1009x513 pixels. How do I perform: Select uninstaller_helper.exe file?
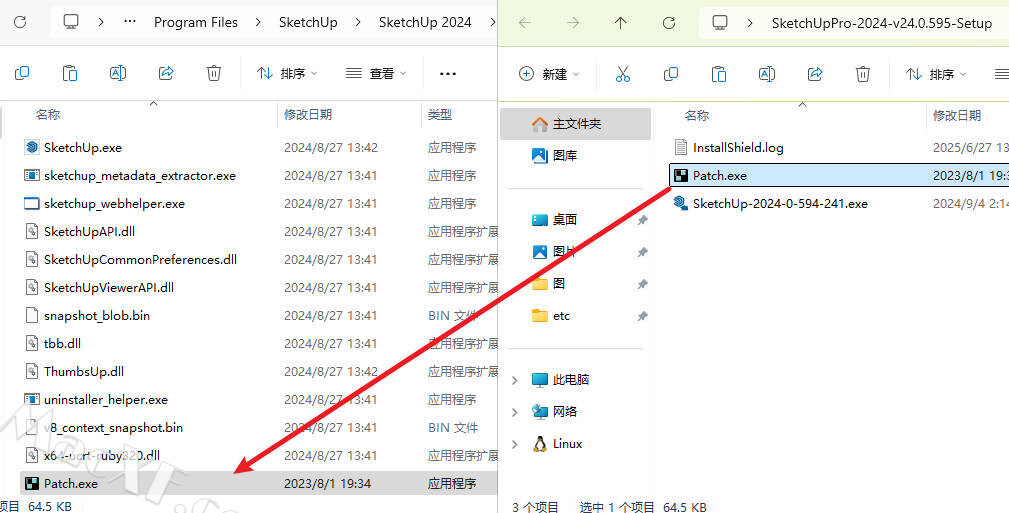(106, 399)
